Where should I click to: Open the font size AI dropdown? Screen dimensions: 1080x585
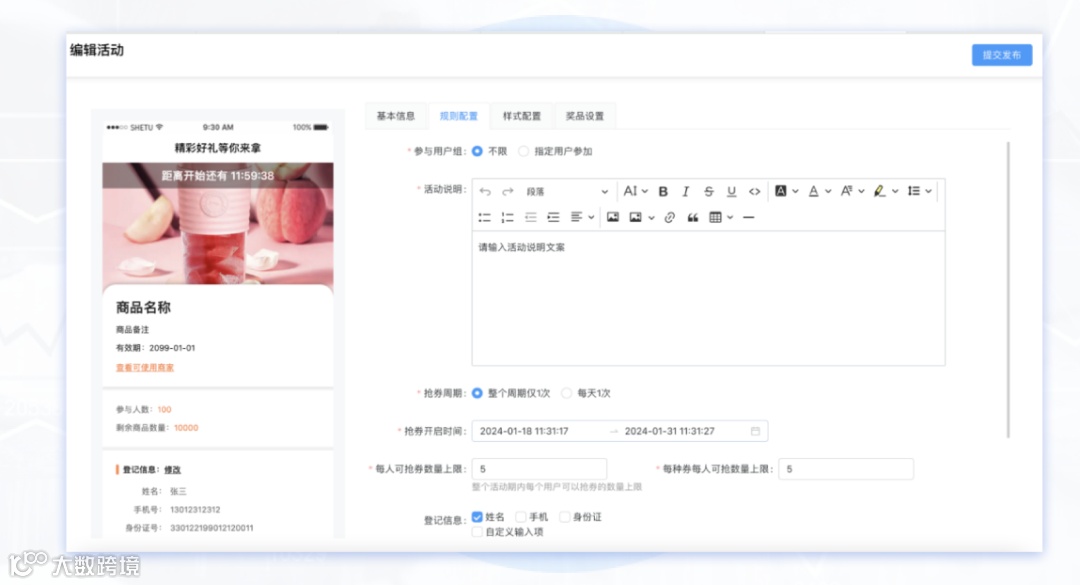click(x=635, y=192)
